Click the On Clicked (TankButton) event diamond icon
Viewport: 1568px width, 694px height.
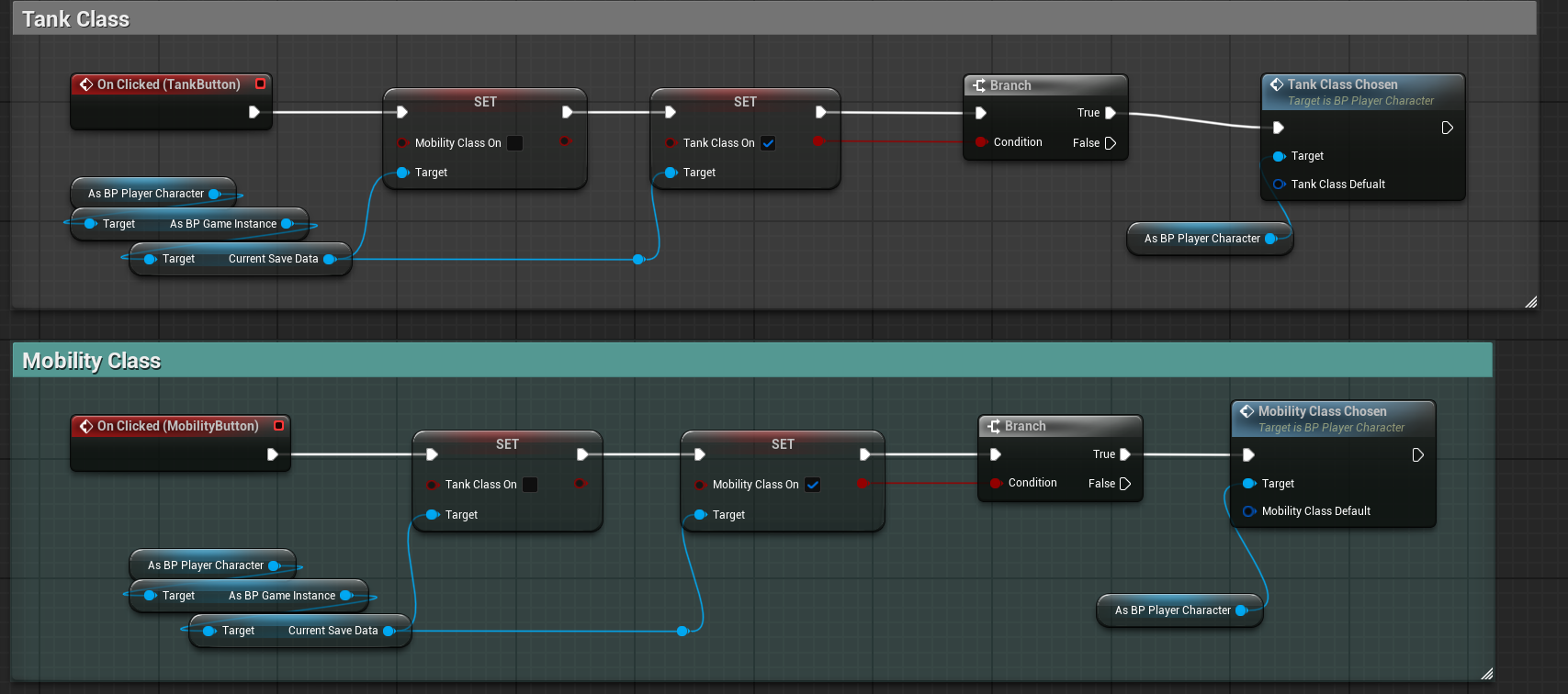(x=86, y=84)
